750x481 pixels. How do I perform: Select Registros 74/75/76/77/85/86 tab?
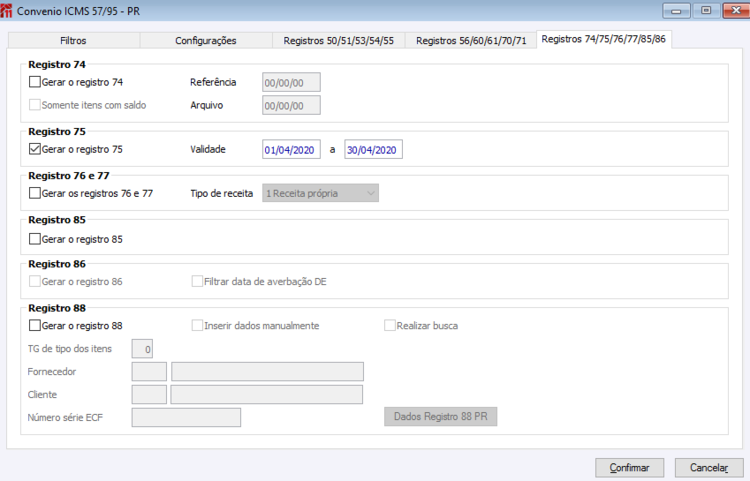click(604, 39)
